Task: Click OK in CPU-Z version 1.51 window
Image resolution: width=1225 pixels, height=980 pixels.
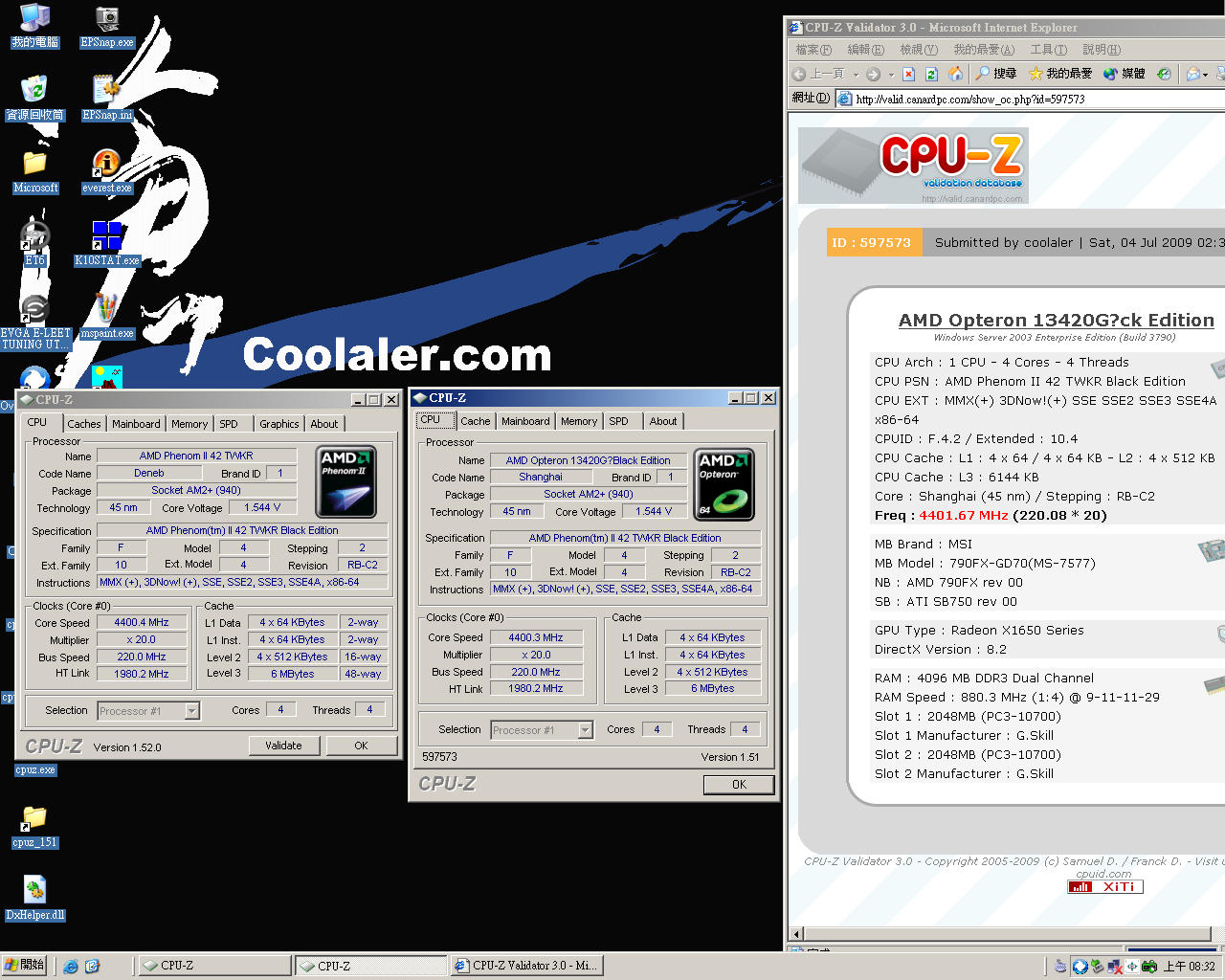Action: pyautogui.click(x=739, y=785)
